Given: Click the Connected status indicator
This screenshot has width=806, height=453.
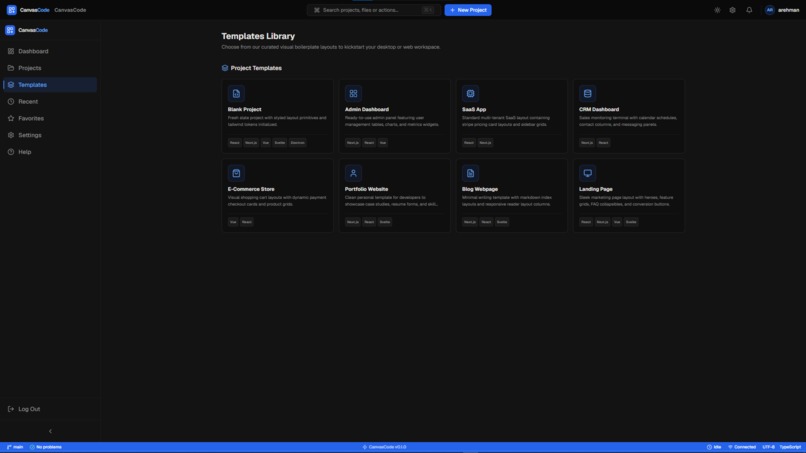Looking at the screenshot, I should pyautogui.click(x=742, y=447).
